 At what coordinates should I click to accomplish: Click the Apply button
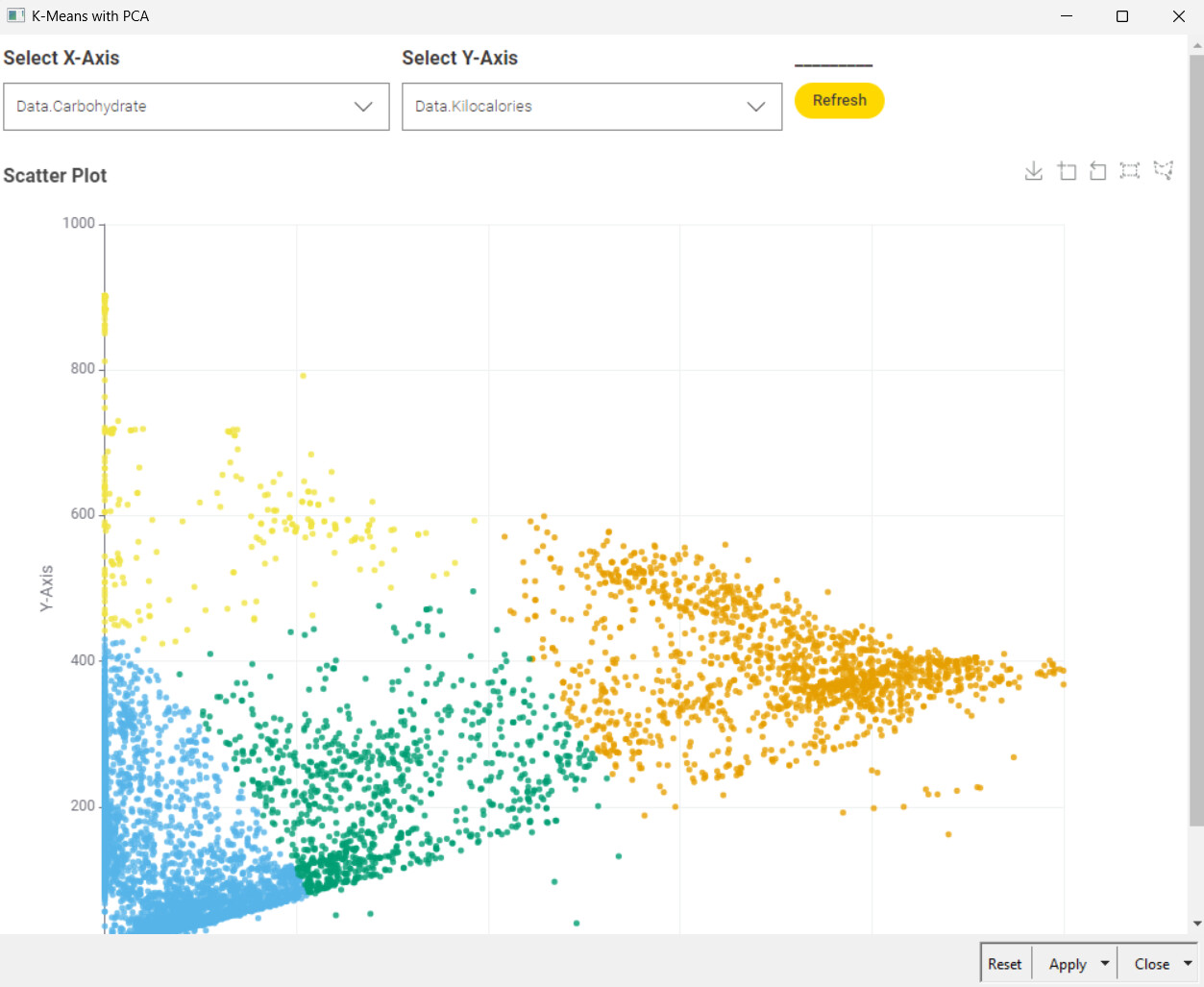(1068, 963)
